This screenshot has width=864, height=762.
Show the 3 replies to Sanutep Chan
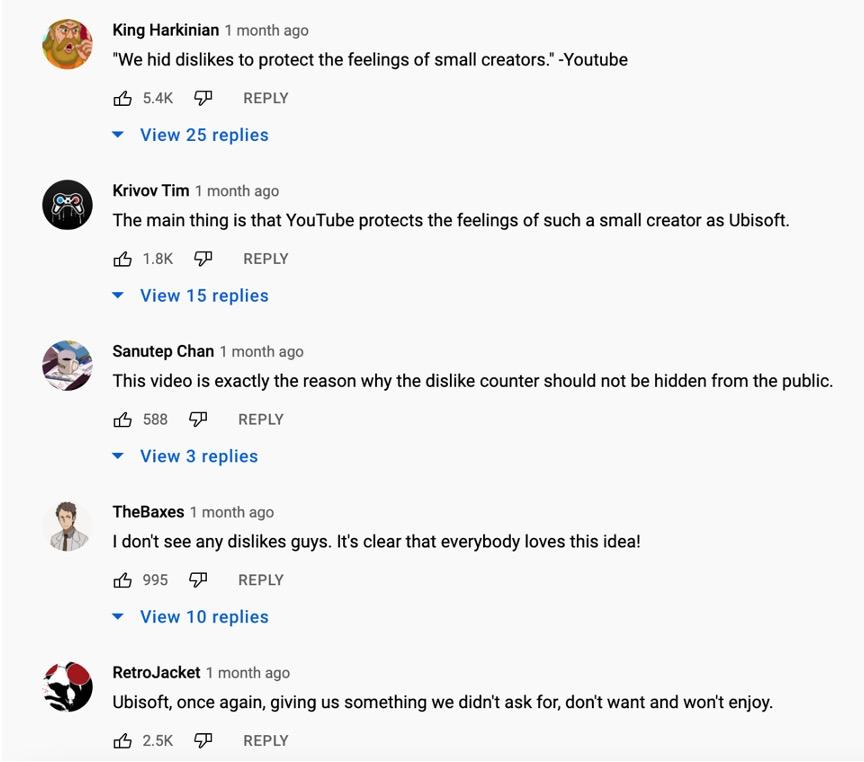(x=199, y=457)
